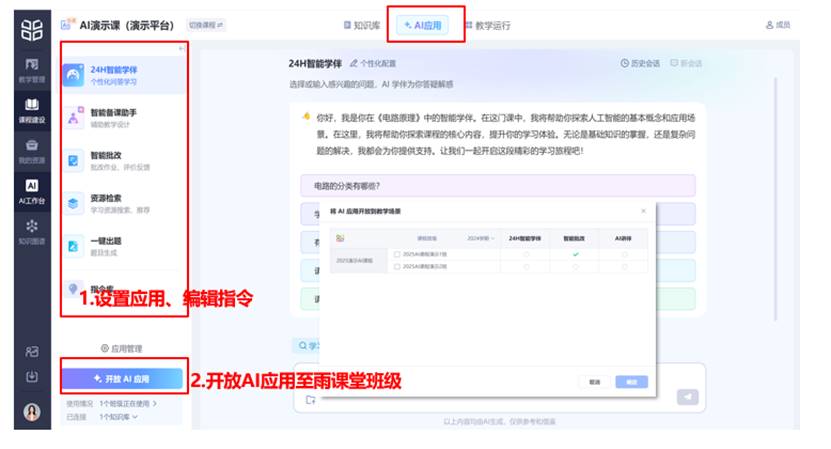Select 24H智能学伴 radio for 演示1班
Viewport: 831px width, 449px height.
tap(525, 254)
